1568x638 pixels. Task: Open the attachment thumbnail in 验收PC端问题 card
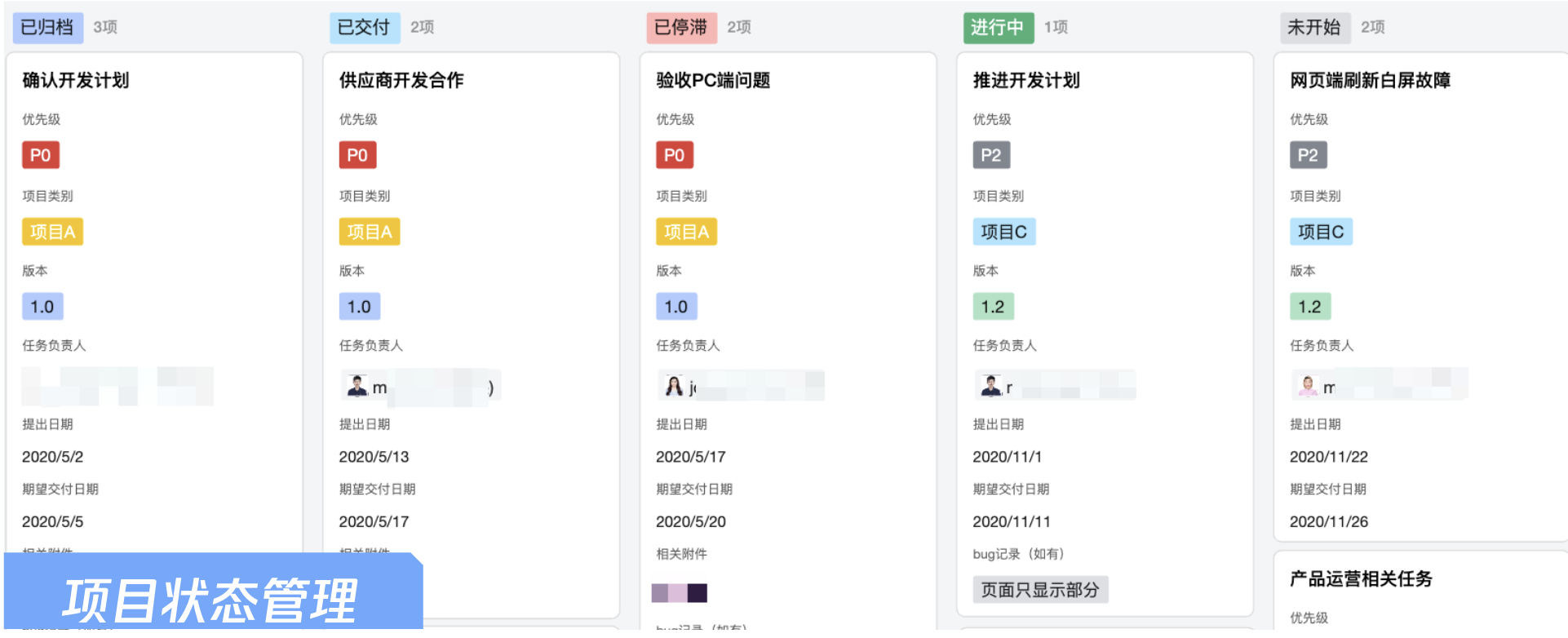tap(679, 593)
